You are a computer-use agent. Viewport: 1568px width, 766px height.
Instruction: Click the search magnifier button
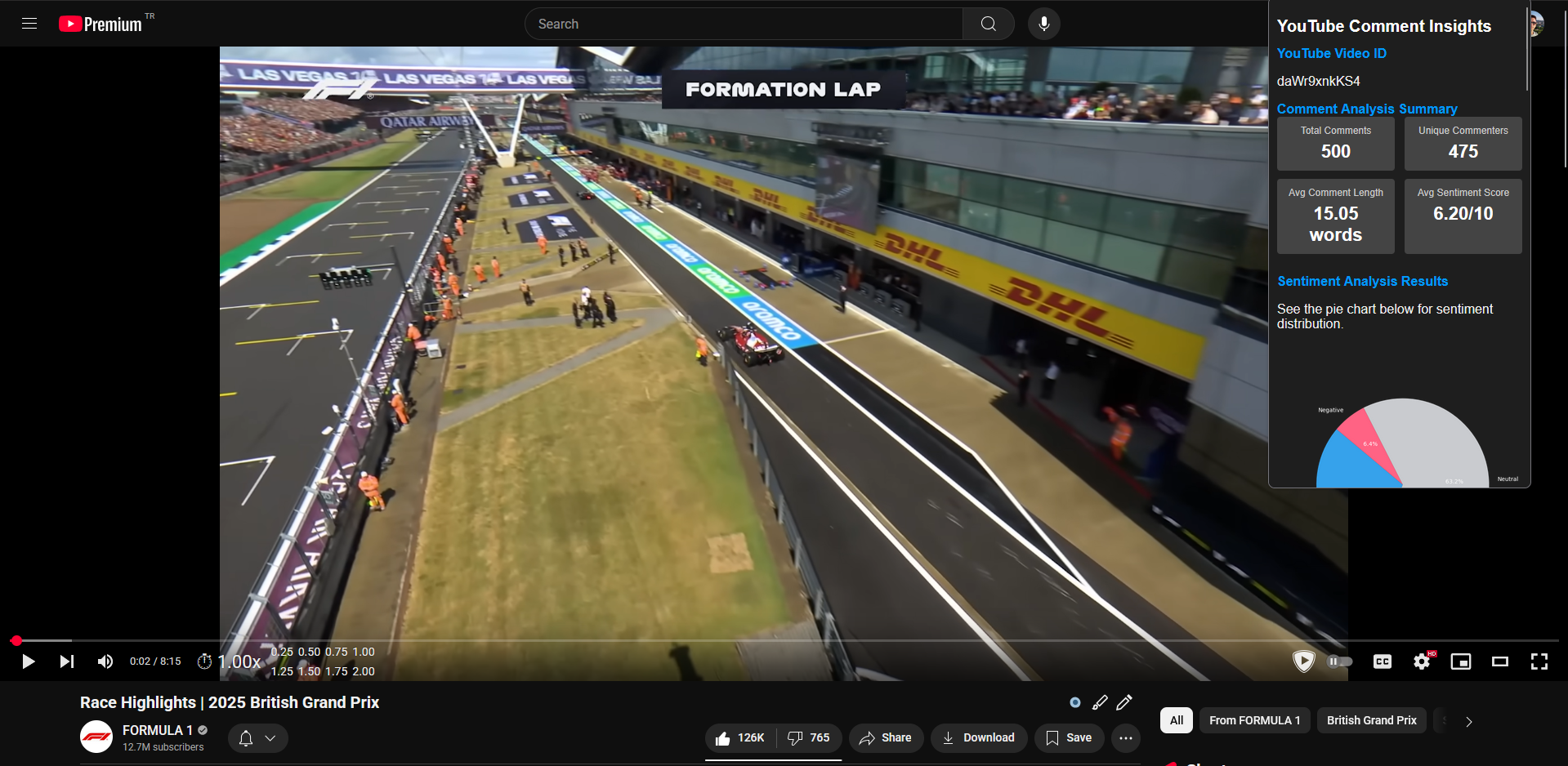(989, 24)
